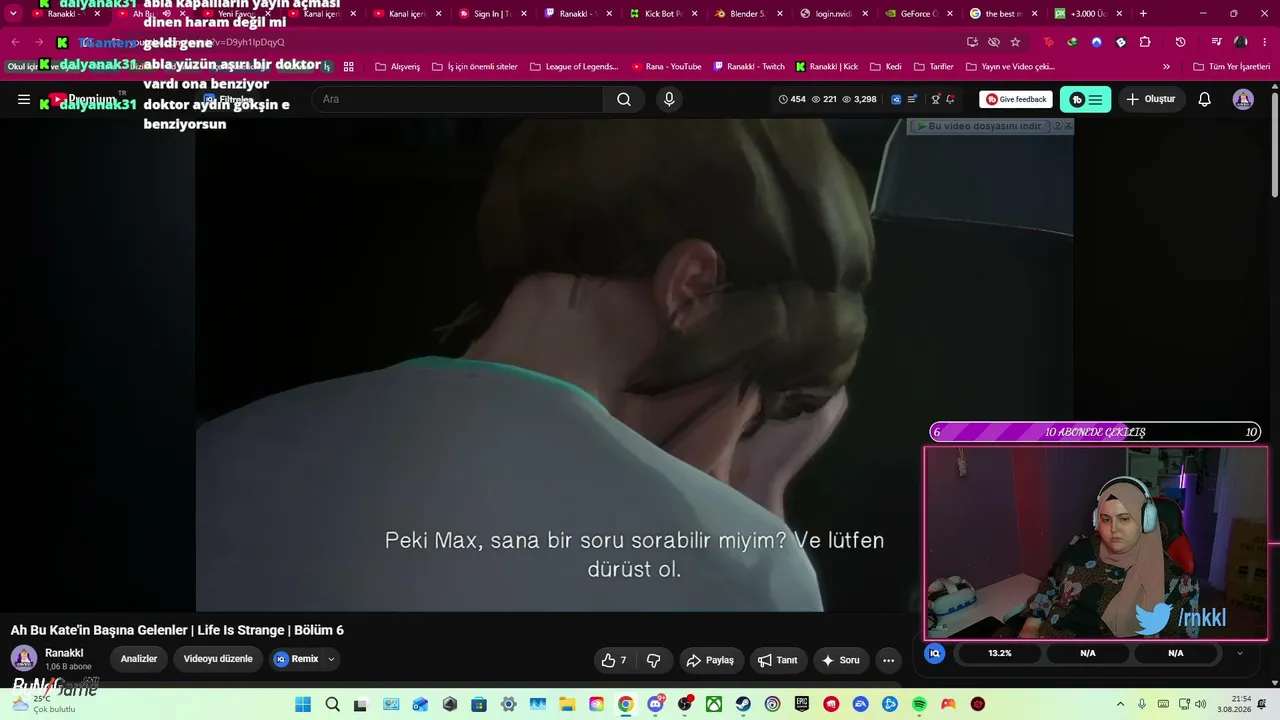Click the Ranakkl channel name link
Screen dimensions: 1280x720
coord(64,653)
